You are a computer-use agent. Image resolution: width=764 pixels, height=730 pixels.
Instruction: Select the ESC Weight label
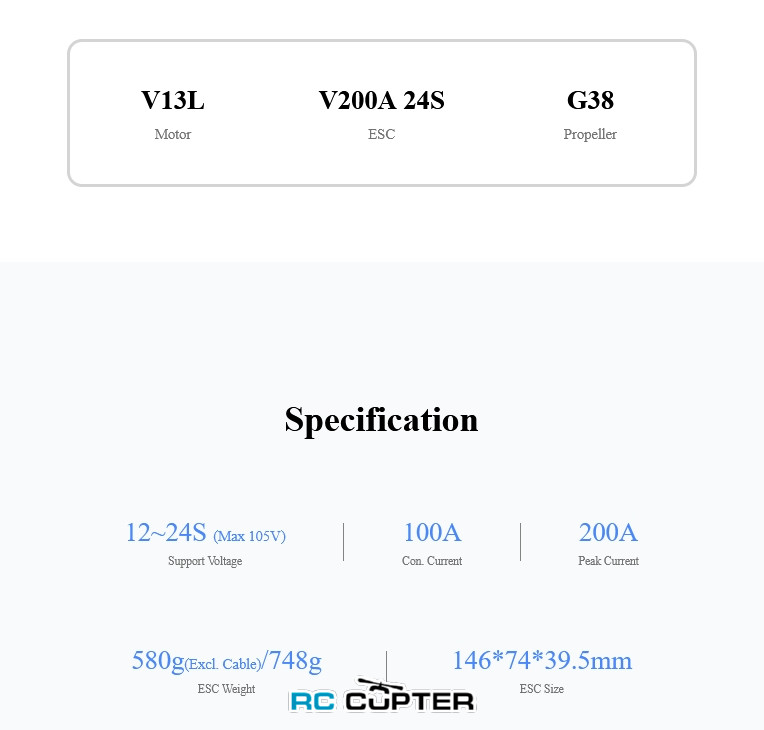pyautogui.click(x=226, y=689)
